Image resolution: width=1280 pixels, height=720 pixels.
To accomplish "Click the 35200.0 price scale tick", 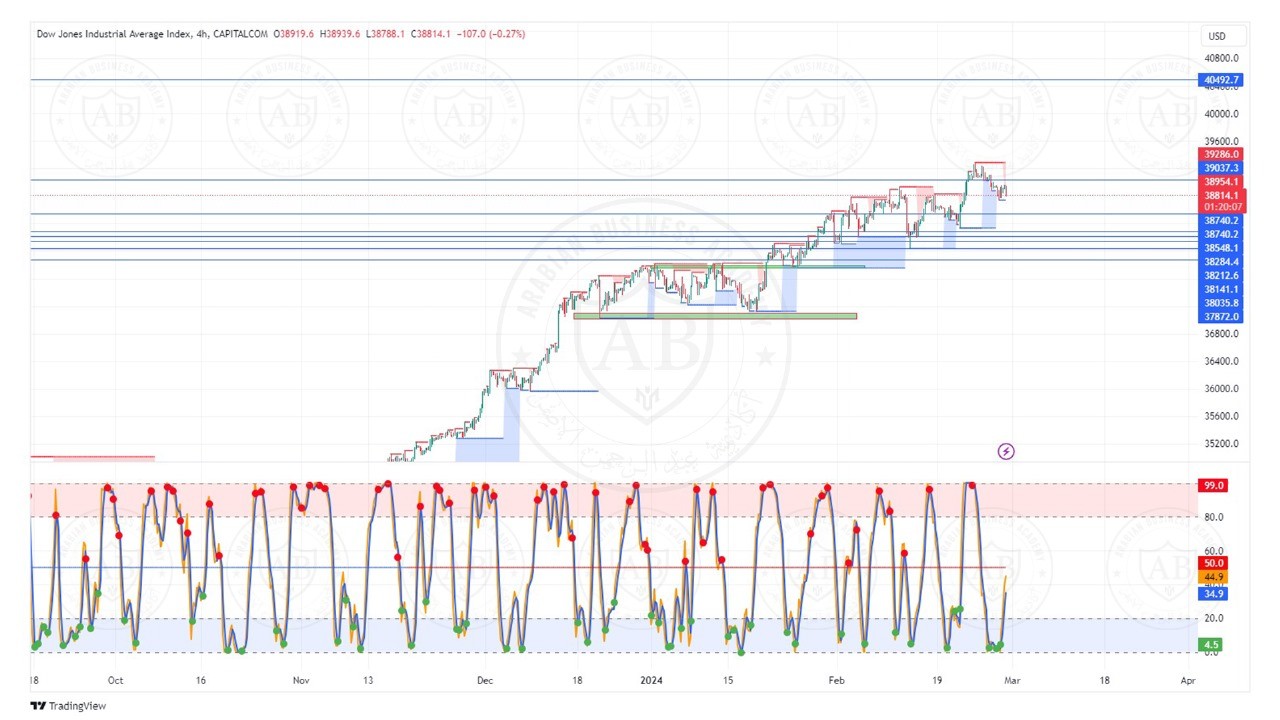I will point(1221,444).
